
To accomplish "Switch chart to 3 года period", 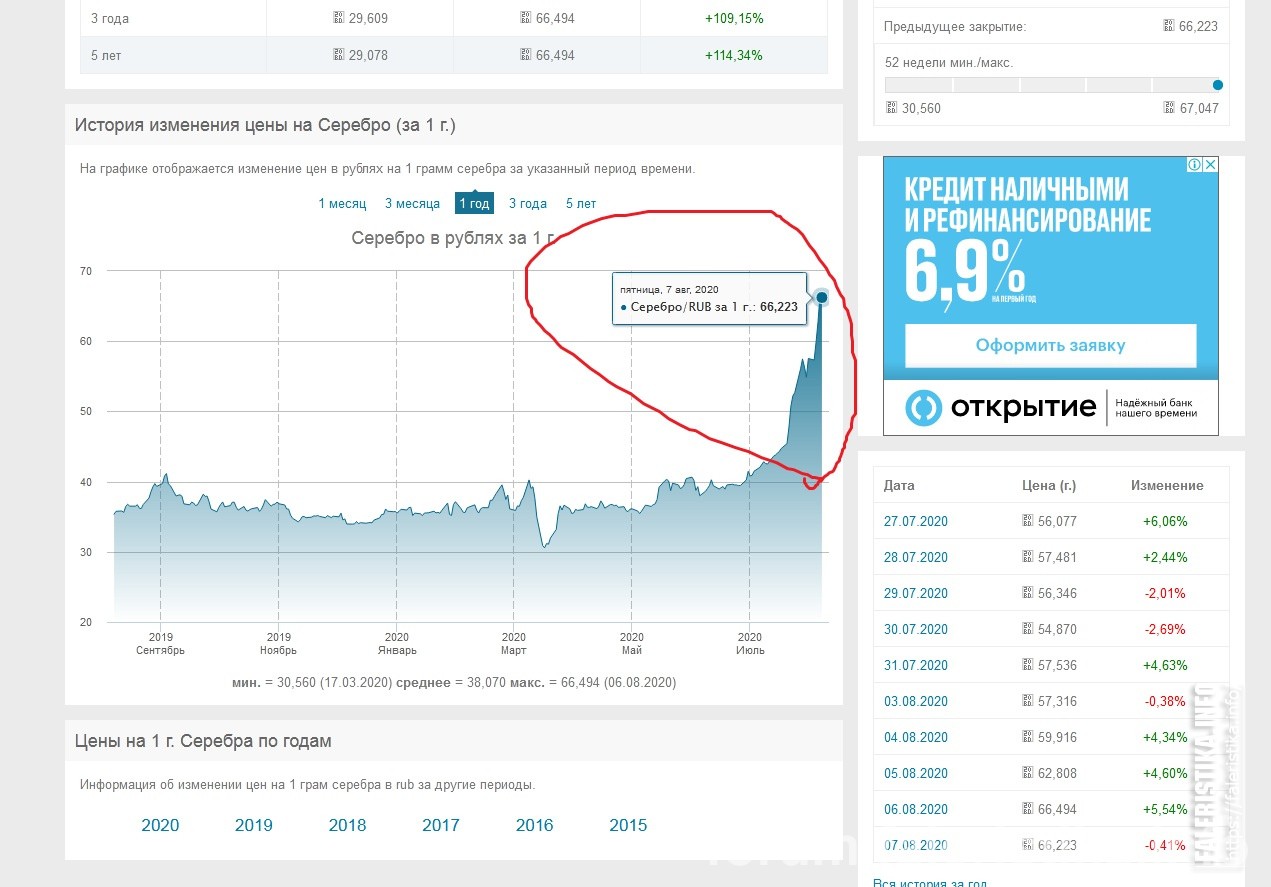I will click(528, 204).
